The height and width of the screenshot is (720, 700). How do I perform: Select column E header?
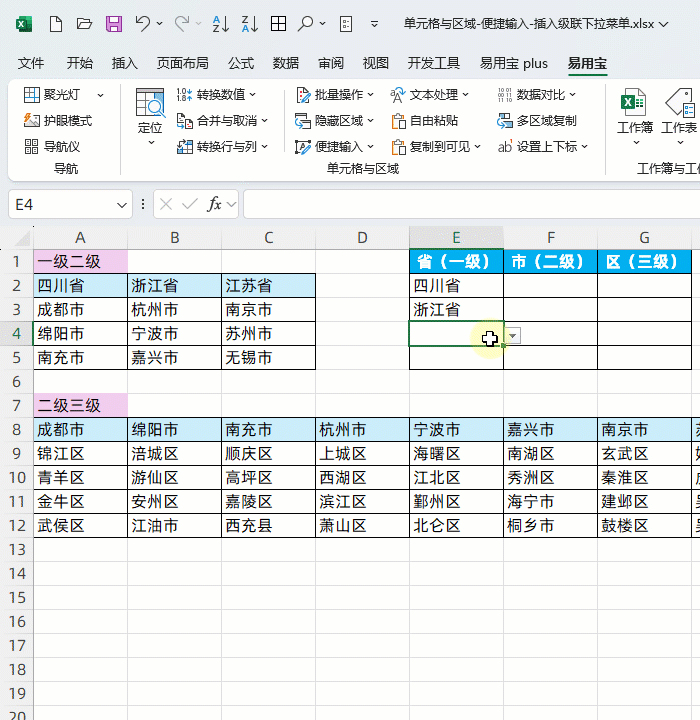(x=456, y=238)
